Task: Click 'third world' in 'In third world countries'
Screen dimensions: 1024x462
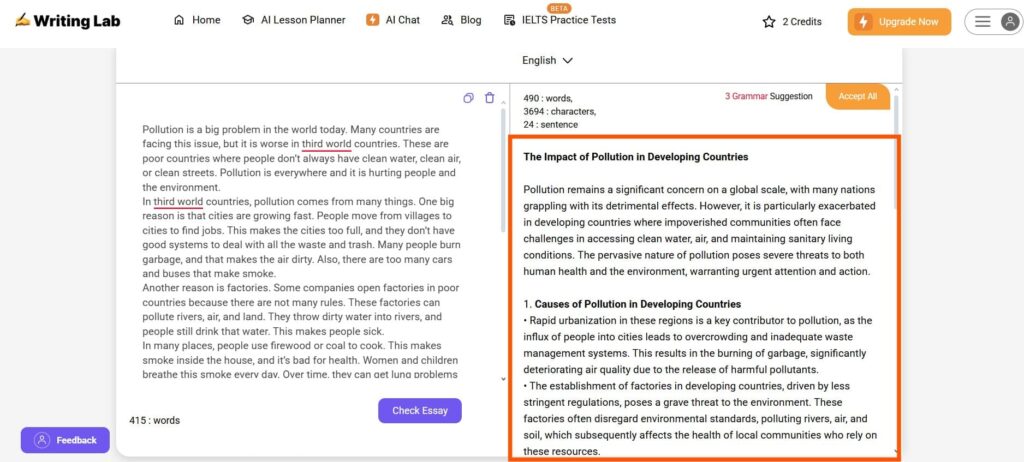Action: [x=178, y=201]
